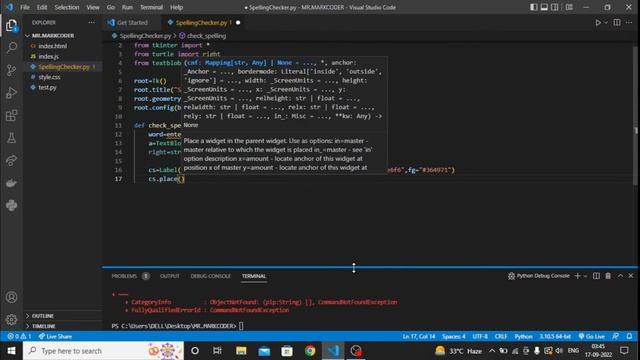This screenshot has height=360, width=640.
Task: Toggle the Primary Side Bar layout
Action: (533, 7)
